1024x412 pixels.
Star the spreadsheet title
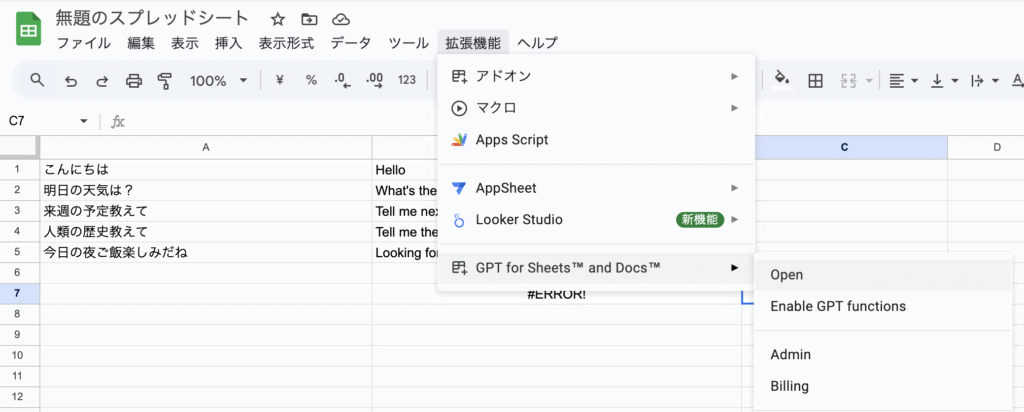(278, 19)
